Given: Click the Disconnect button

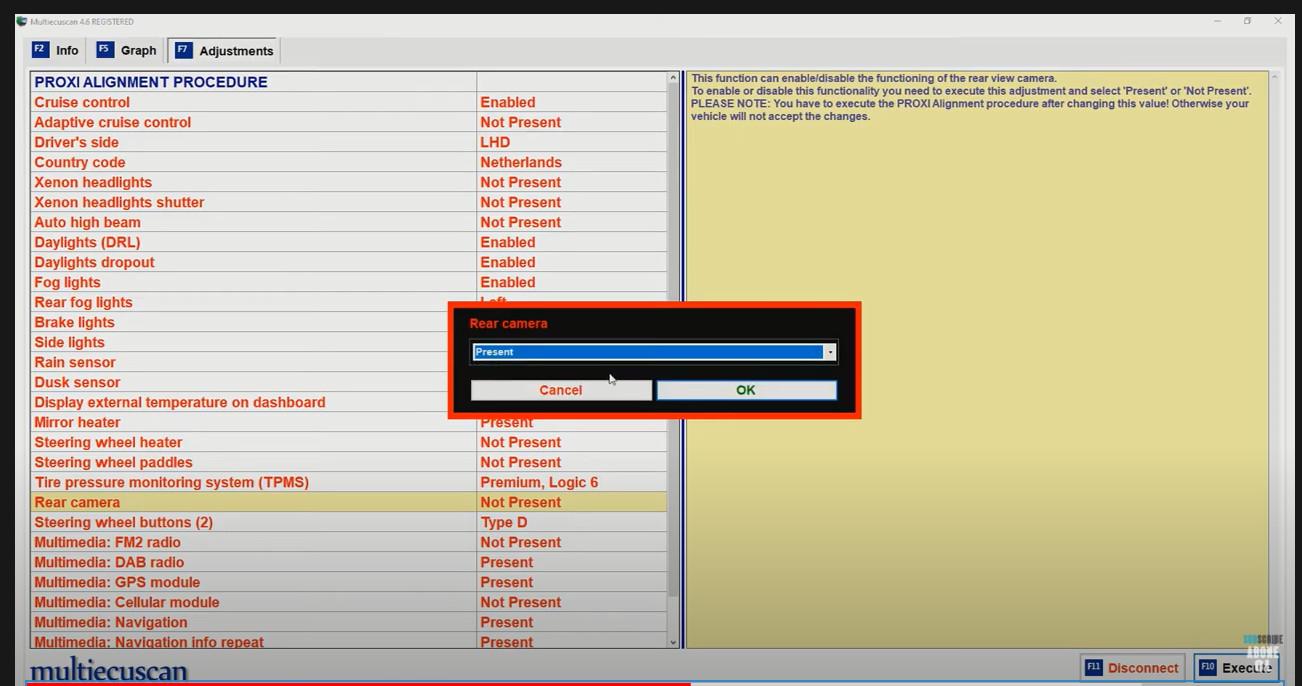Looking at the screenshot, I should click(1132, 667).
